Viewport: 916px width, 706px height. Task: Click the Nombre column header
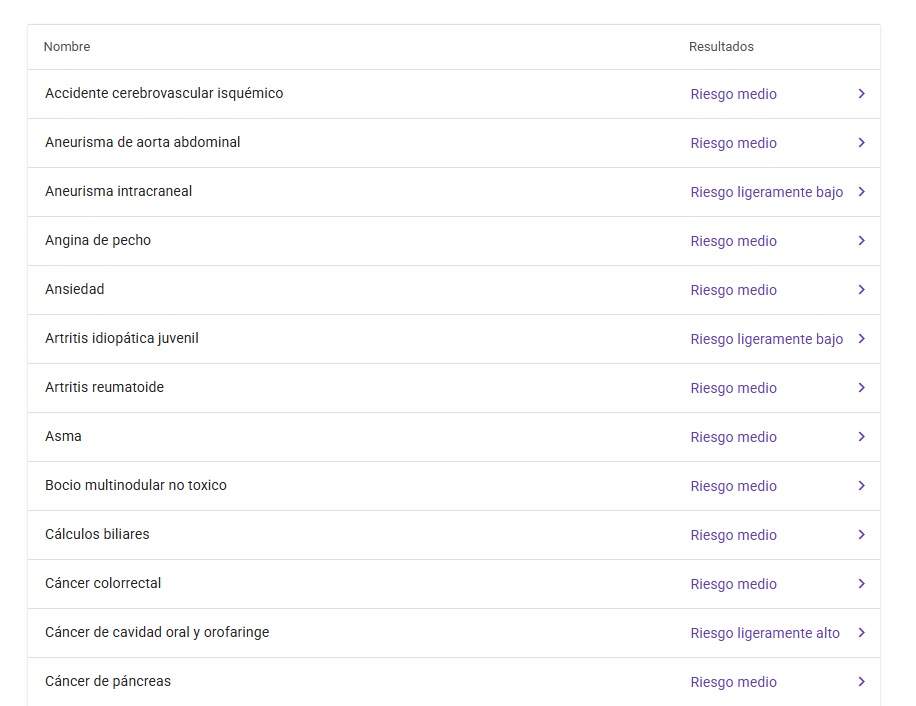tap(67, 47)
